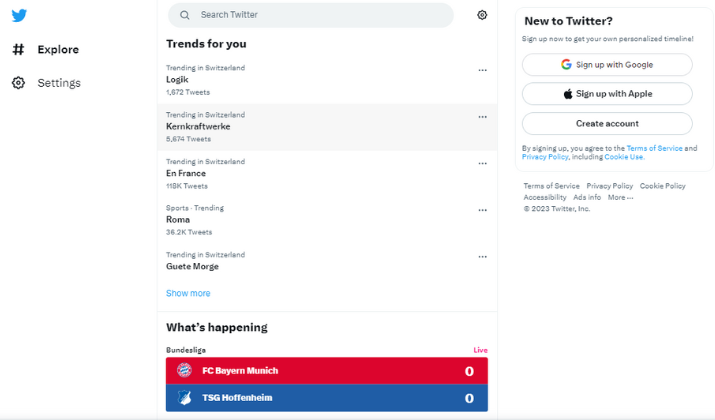Screen dimensions: 715x420
Task: Open Ads info footer link
Action: [x=587, y=197]
